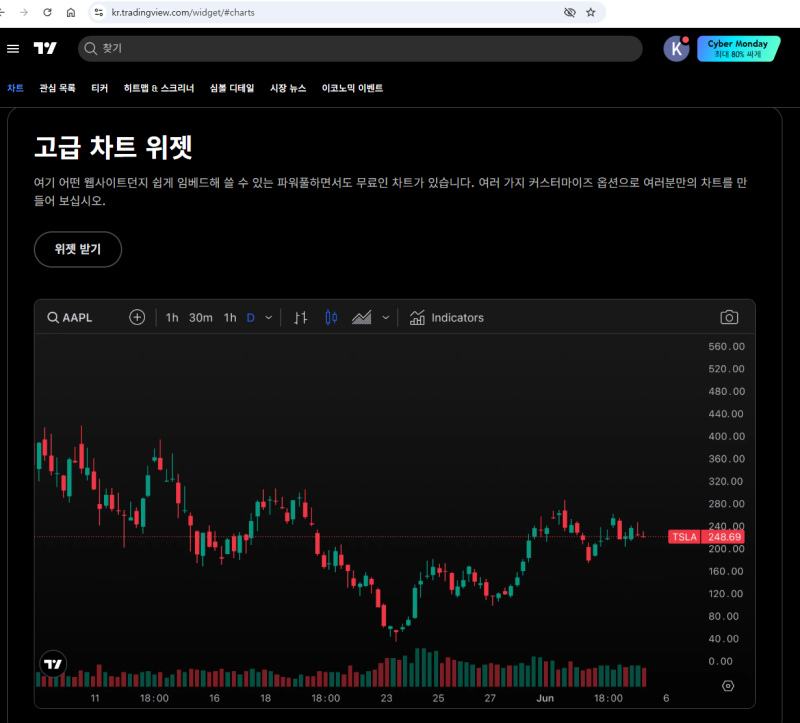This screenshot has height=723, width=800.
Task: Click the compare/add symbol plus icon
Action: click(137, 317)
